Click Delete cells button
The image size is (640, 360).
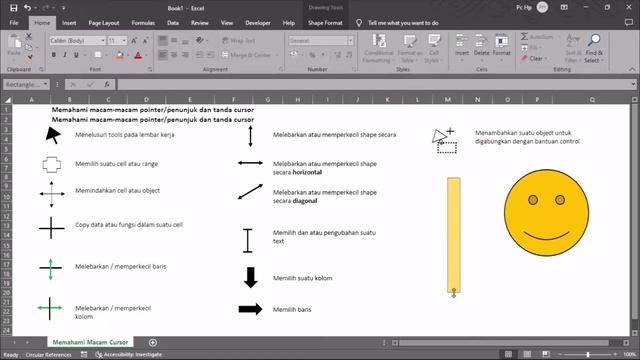pyautogui.click(x=481, y=48)
